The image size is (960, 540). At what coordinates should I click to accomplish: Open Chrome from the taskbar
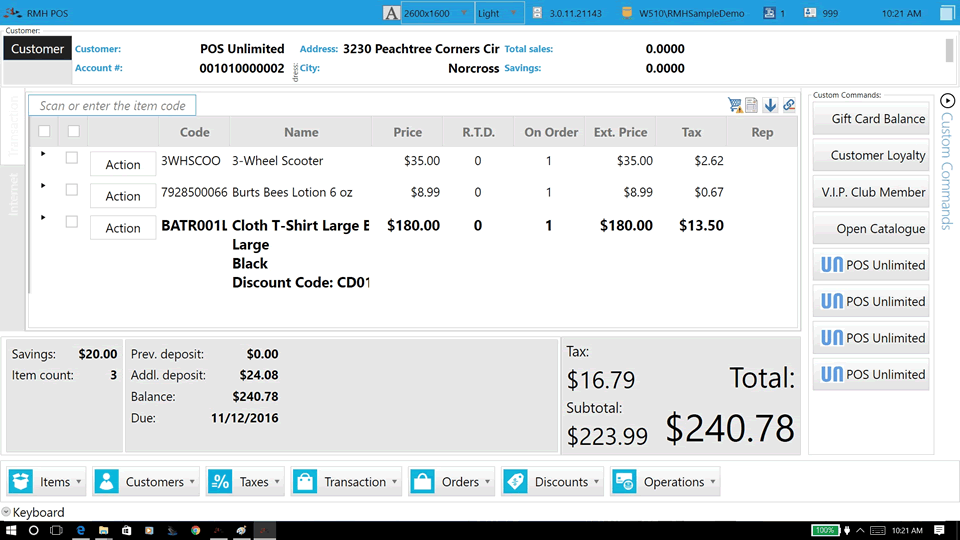pos(195,531)
